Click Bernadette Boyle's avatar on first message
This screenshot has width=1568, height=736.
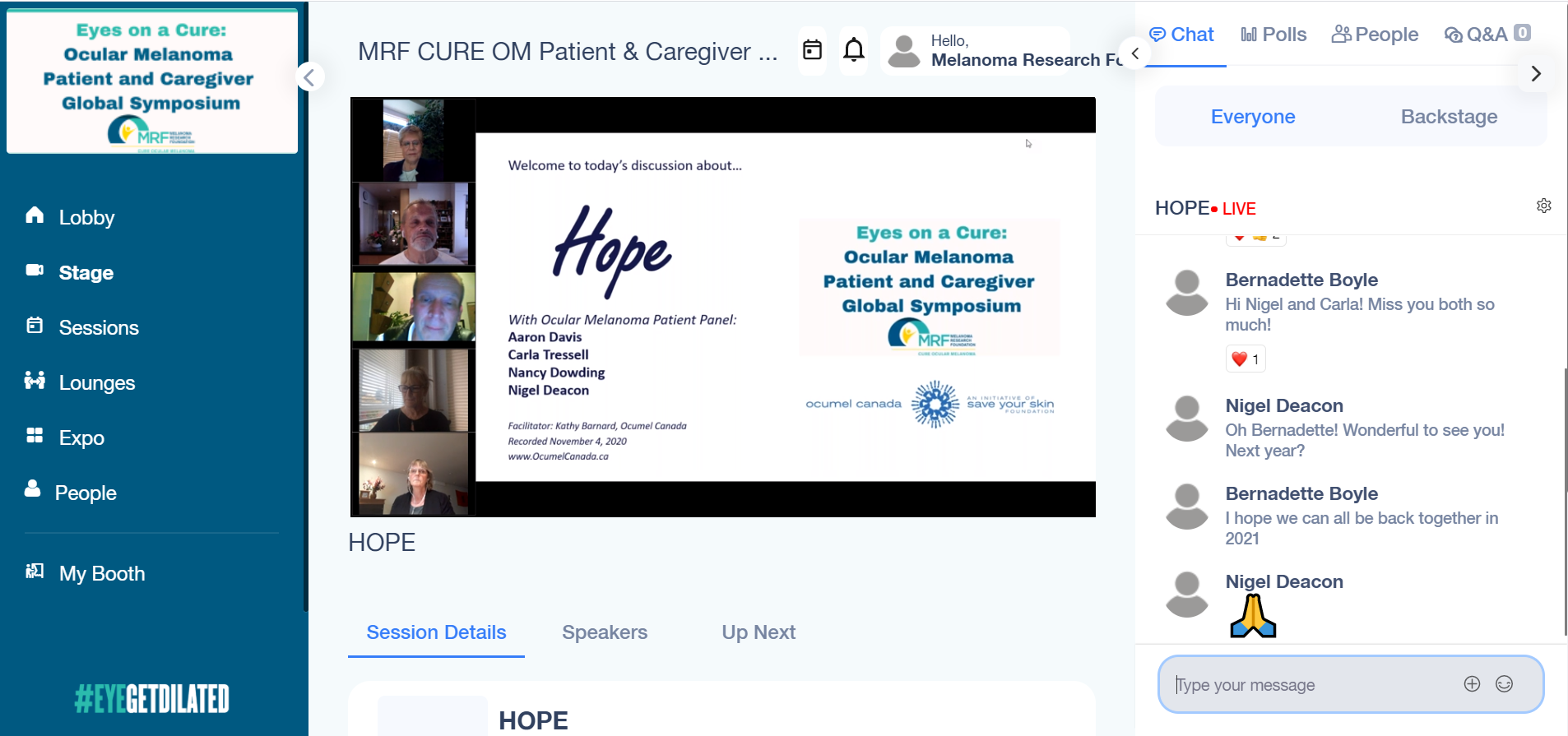1187,293
